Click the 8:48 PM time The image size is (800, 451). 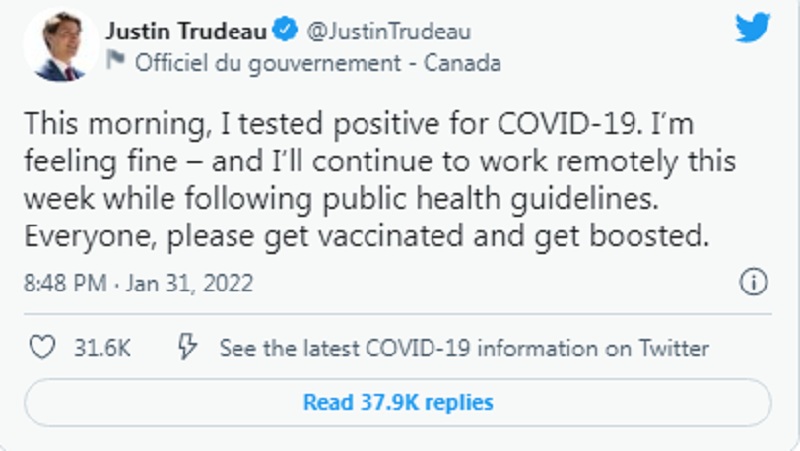65,283
